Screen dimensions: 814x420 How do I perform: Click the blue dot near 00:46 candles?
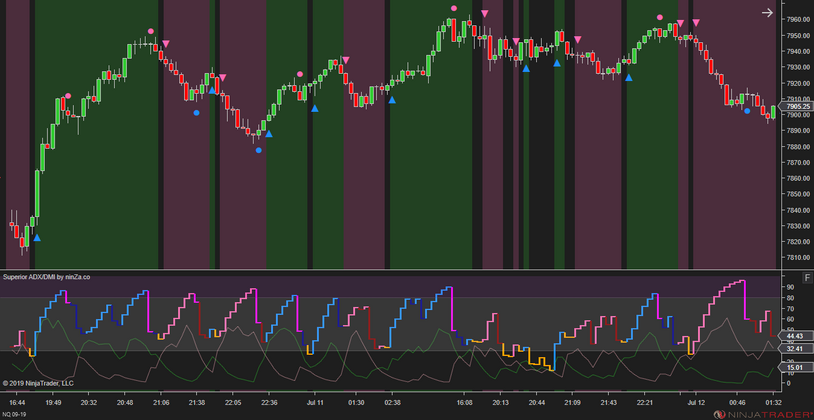pos(747,111)
